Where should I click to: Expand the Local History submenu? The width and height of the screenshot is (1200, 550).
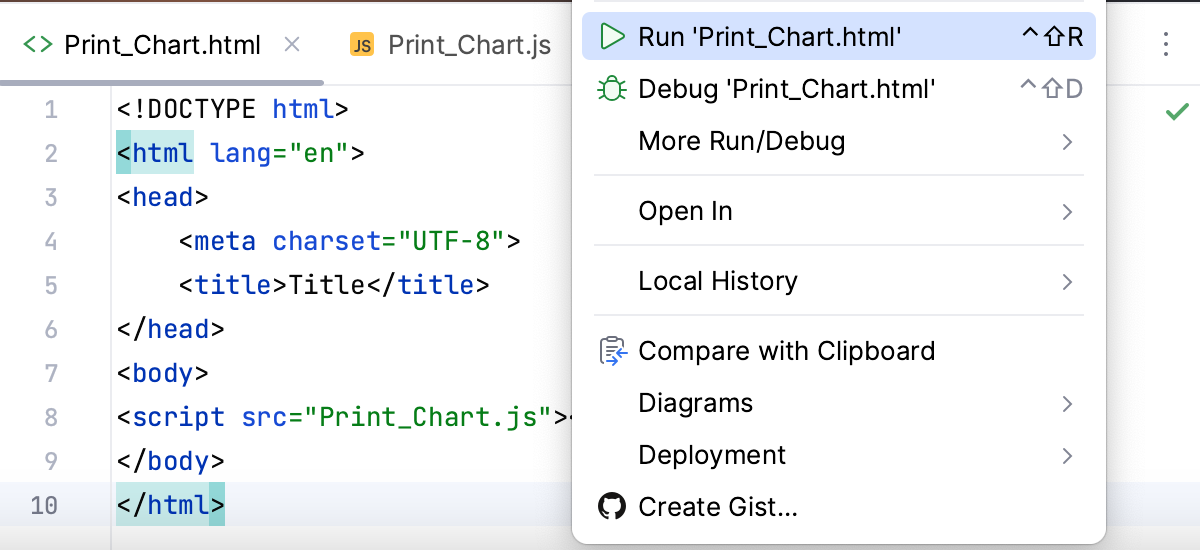1067,282
